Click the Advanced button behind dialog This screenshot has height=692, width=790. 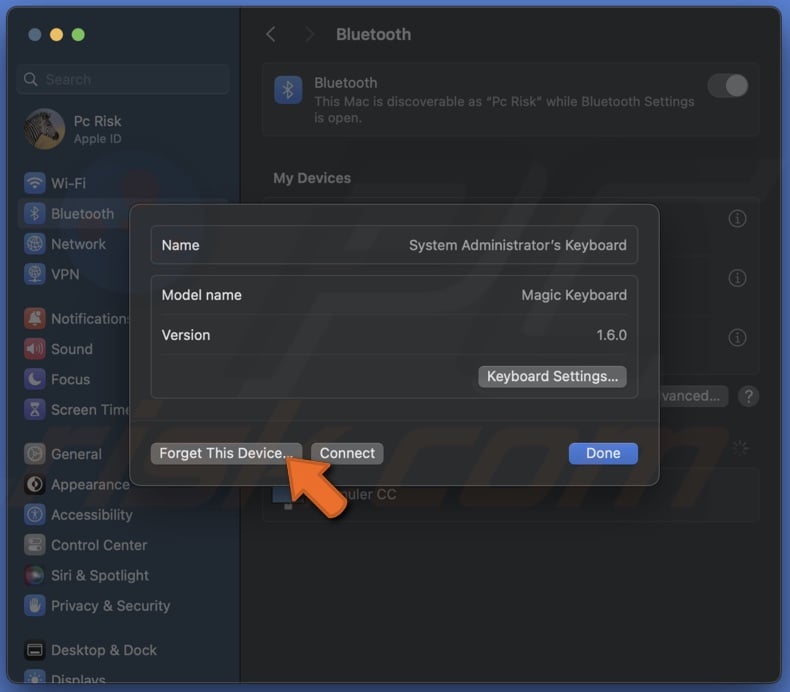pyautogui.click(x=693, y=396)
